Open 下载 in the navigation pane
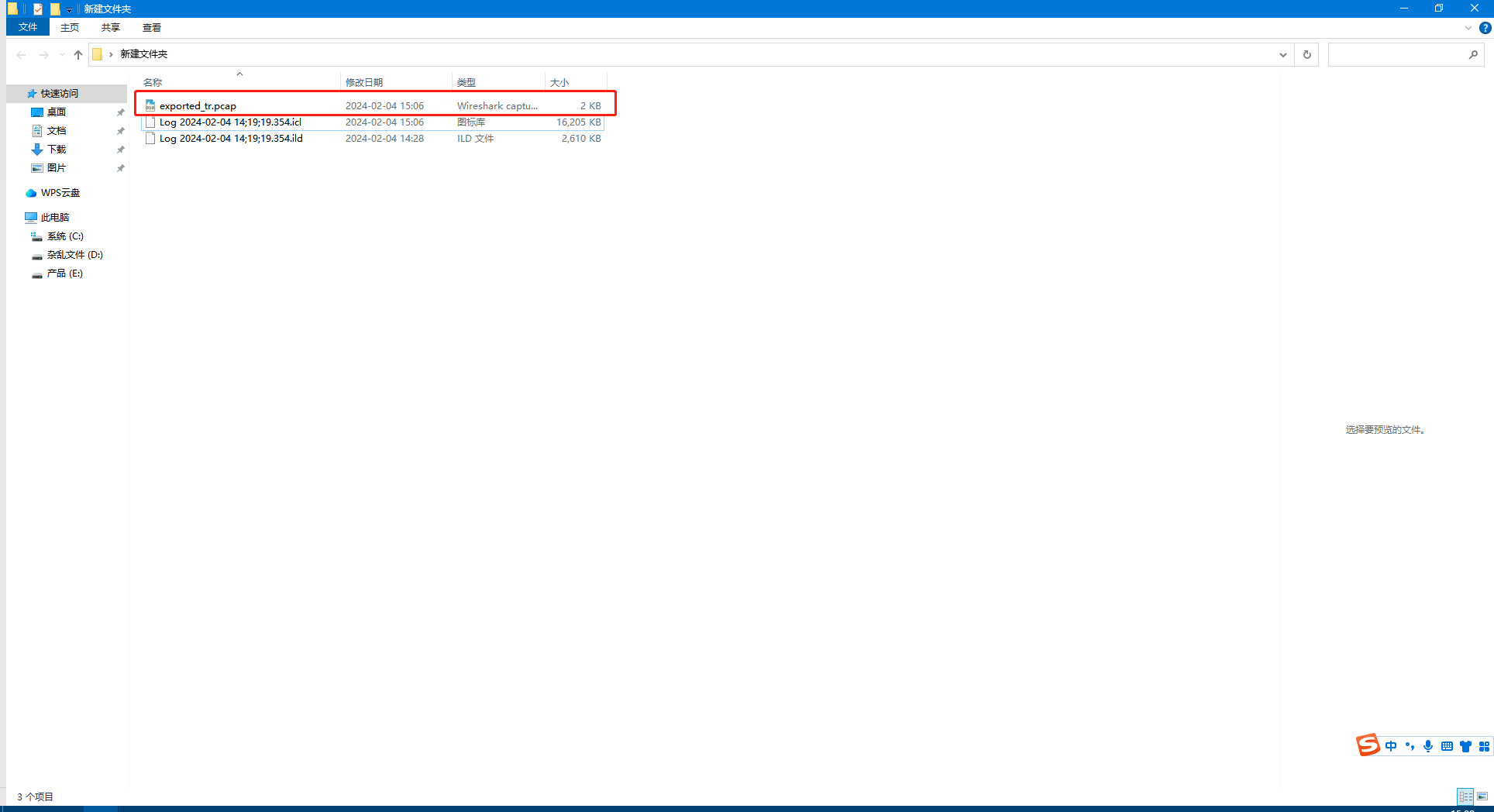The height and width of the screenshot is (812, 1494). [57, 150]
